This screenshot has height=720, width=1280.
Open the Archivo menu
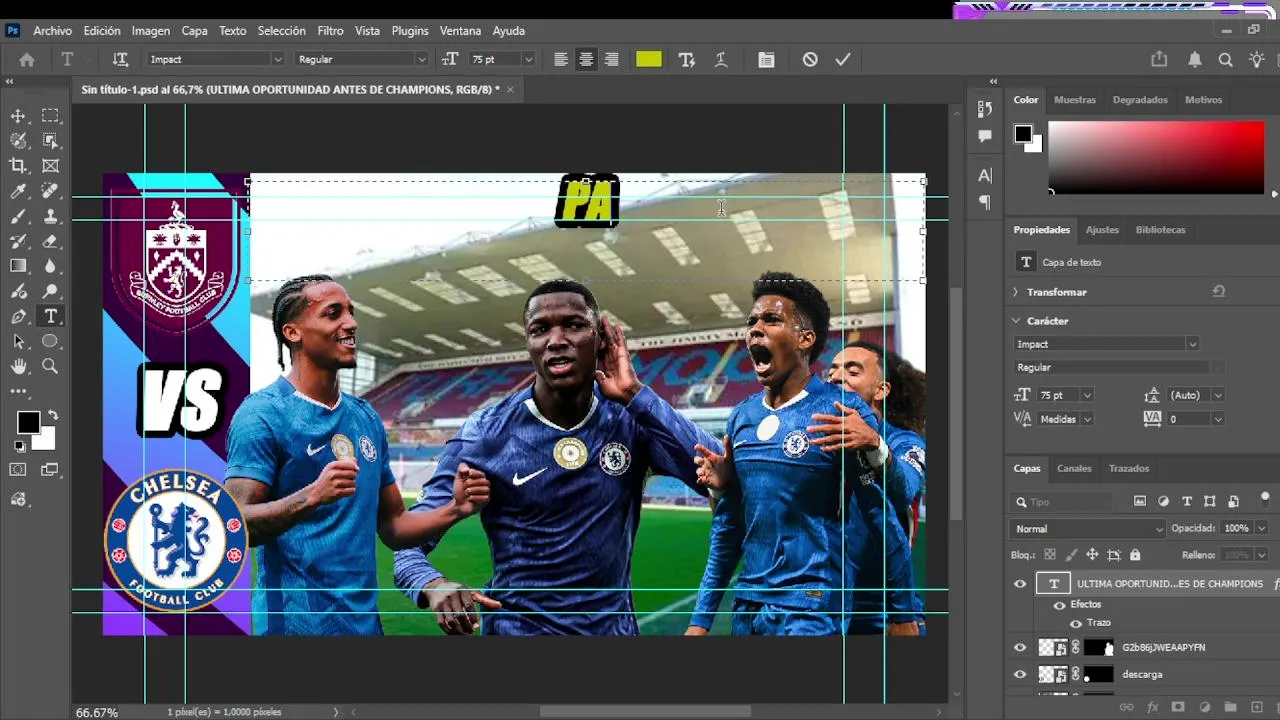(x=53, y=31)
